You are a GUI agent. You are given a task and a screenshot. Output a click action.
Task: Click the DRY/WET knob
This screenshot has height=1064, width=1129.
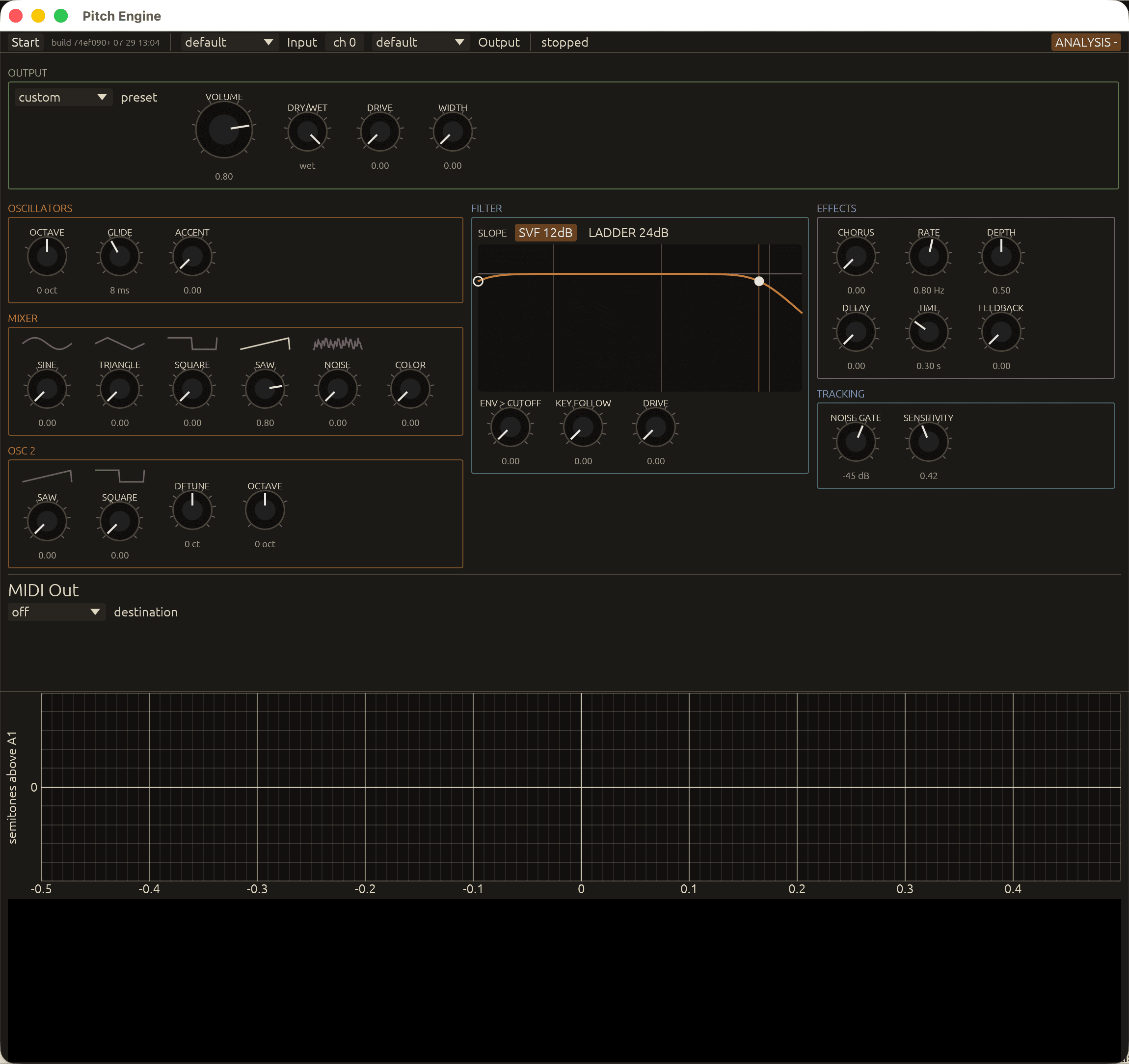click(307, 132)
